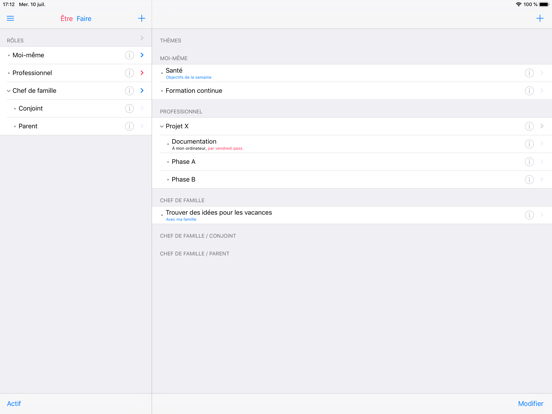Open info for Phase B
The width and height of the screenshot is (552, 414).
pyautogui.click(x=529, y=180)
